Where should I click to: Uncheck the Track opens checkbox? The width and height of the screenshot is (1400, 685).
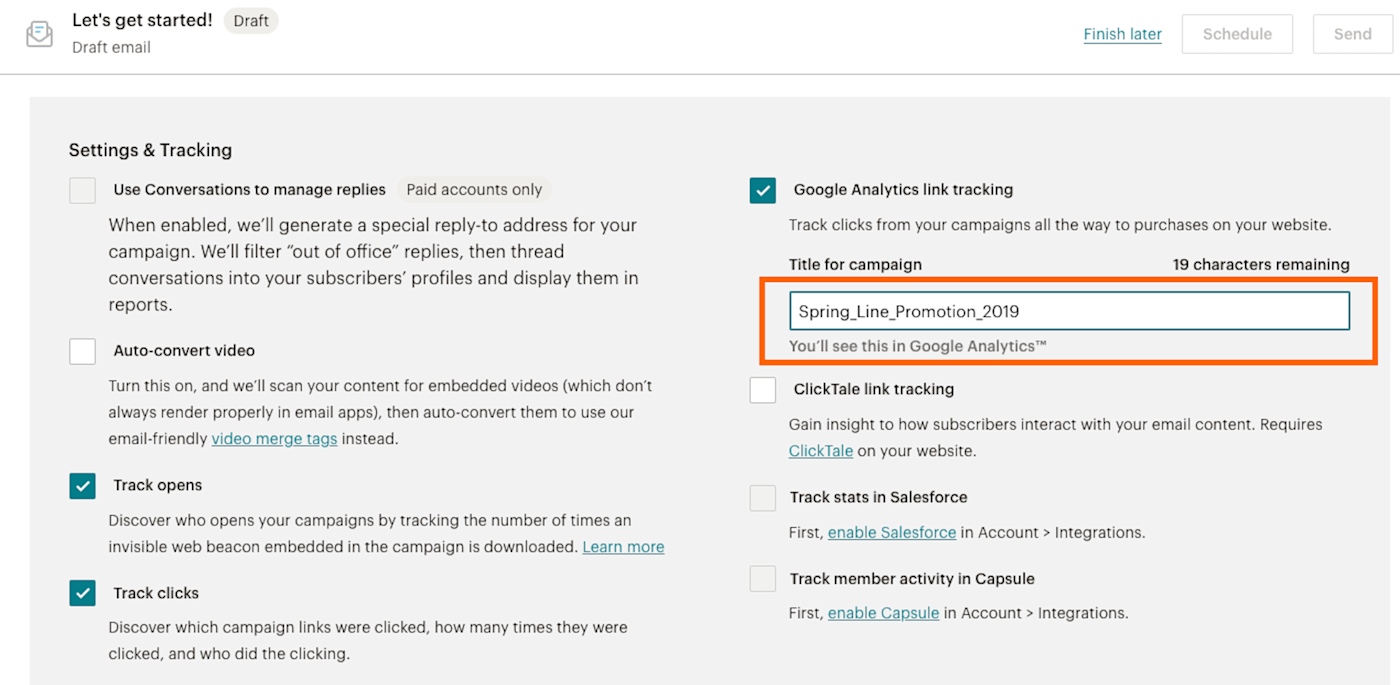click(x=83, y=486)
